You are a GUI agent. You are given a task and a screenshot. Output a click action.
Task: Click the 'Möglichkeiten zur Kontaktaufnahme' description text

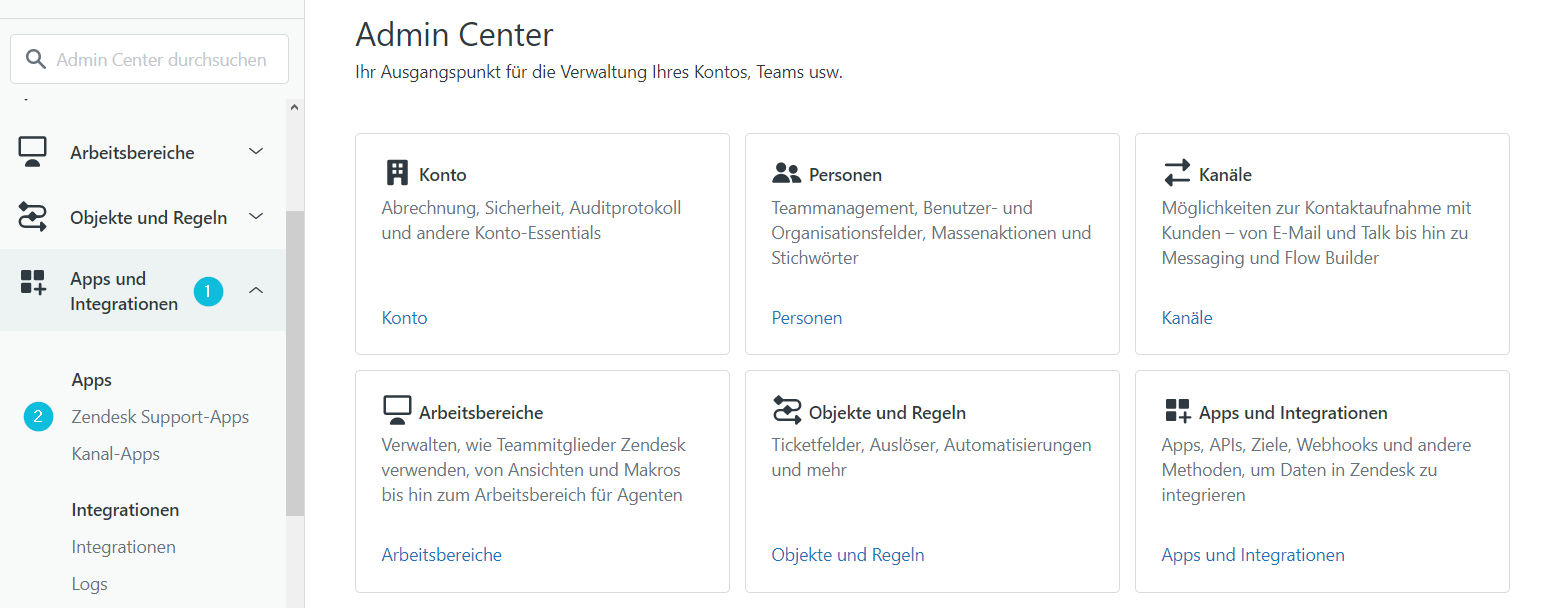1316,233
